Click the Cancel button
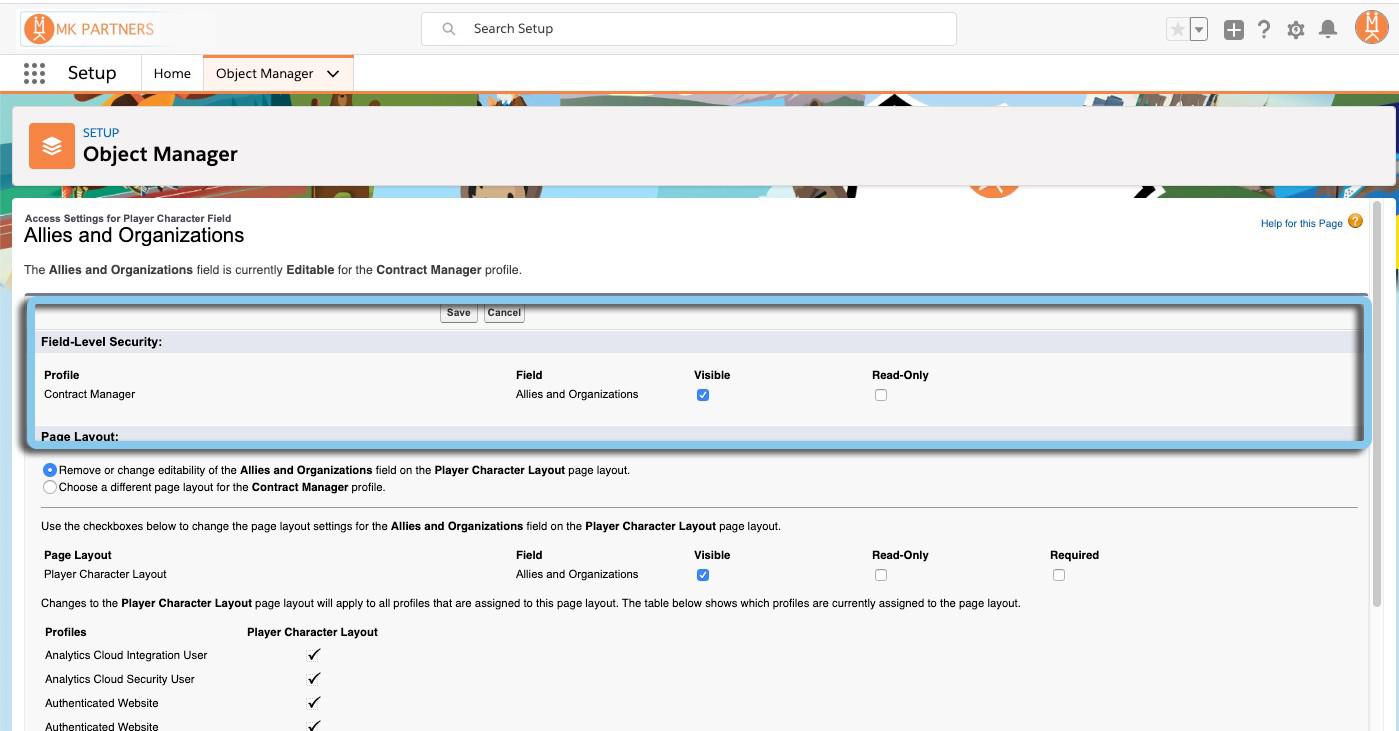 click(x=504, y=313)
